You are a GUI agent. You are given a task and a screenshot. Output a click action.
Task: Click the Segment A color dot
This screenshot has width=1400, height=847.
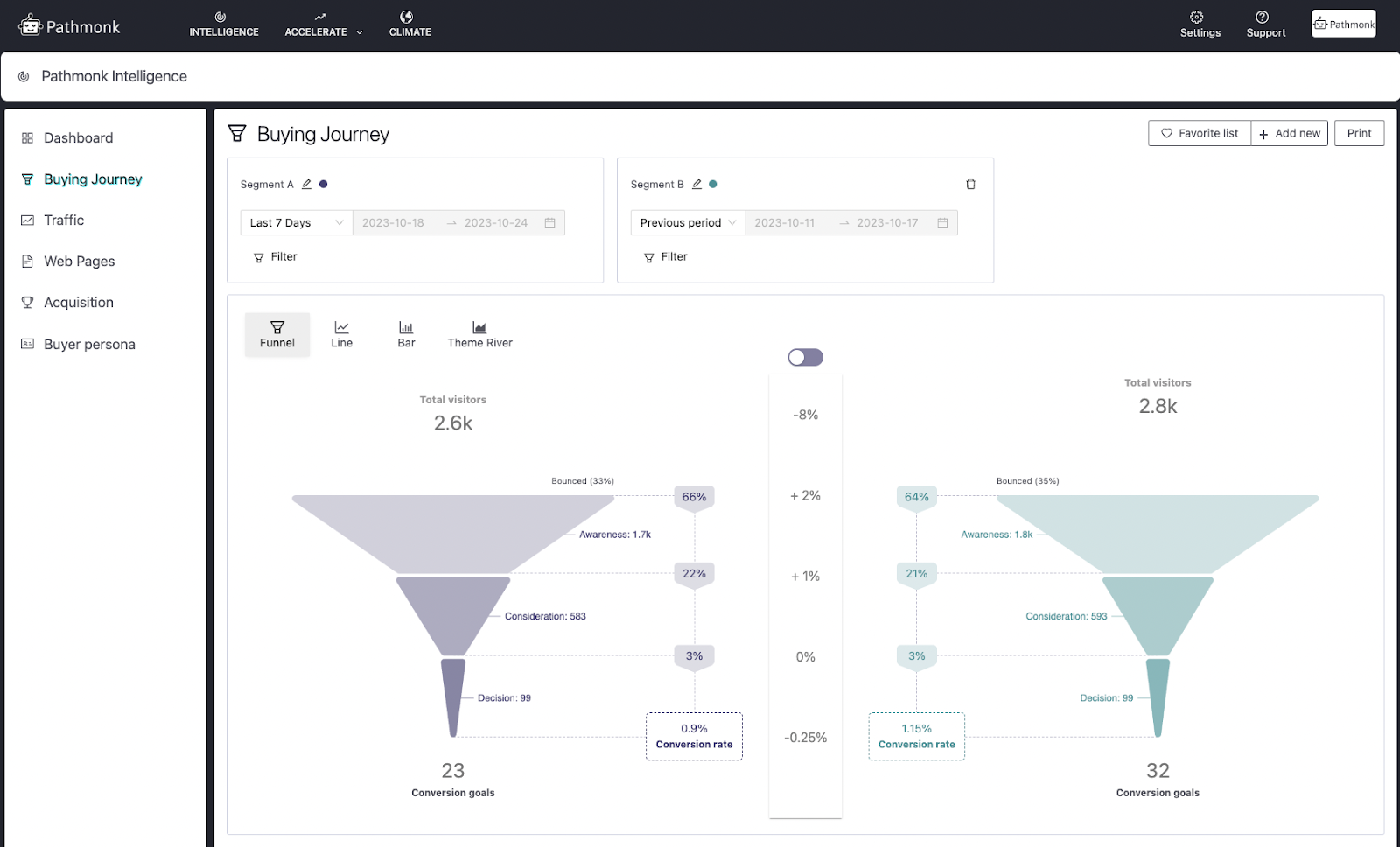(x=323, y=184)
